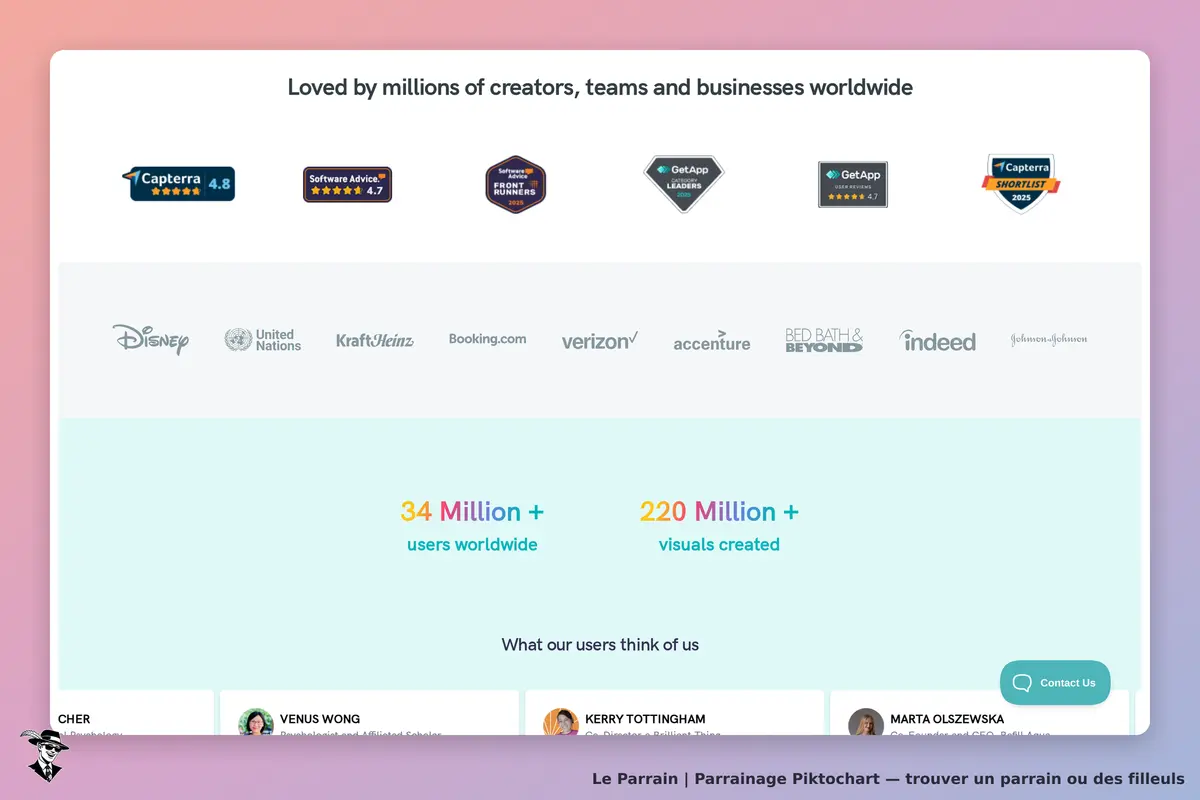This screenshot has height=800, width=1200.
Task: Click the Indeed logo
Action: click(937, 341)
